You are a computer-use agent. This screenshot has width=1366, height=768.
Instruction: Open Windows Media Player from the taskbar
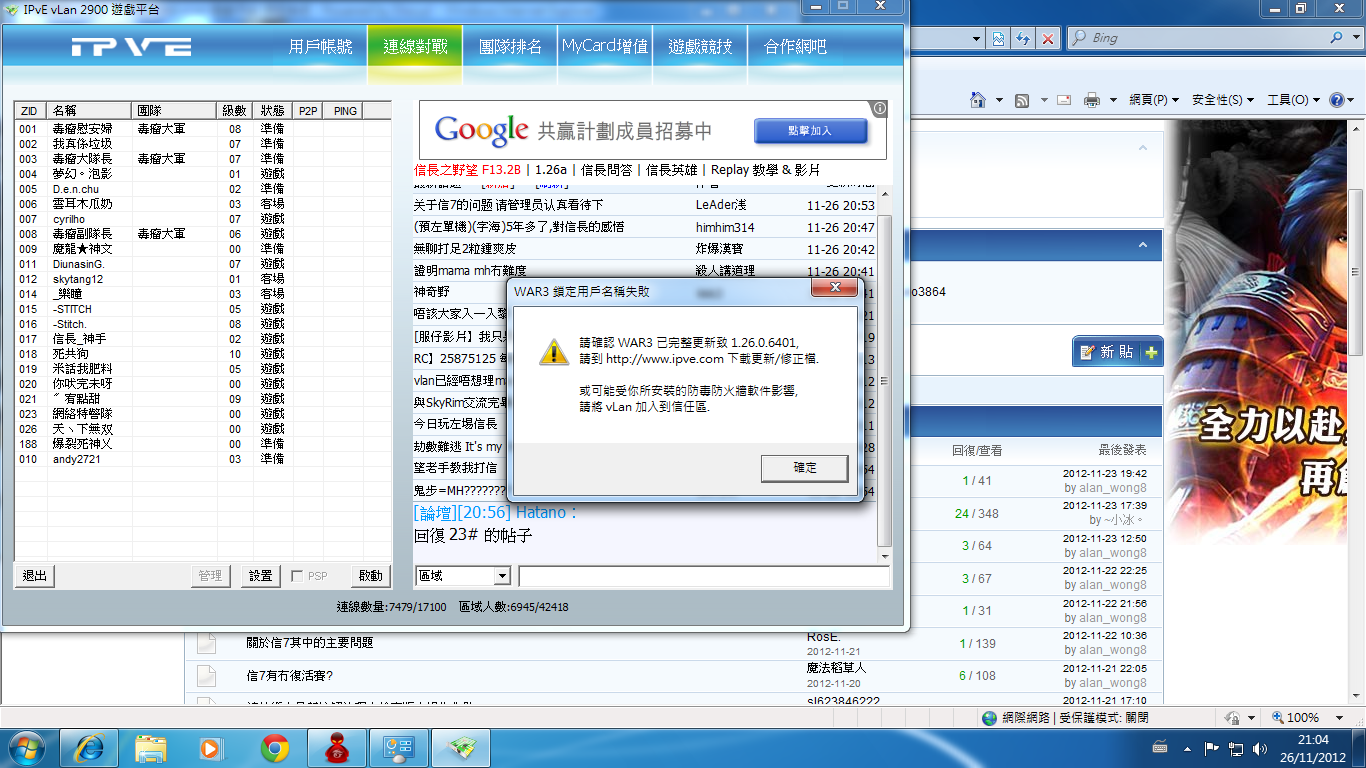(212, 747)
